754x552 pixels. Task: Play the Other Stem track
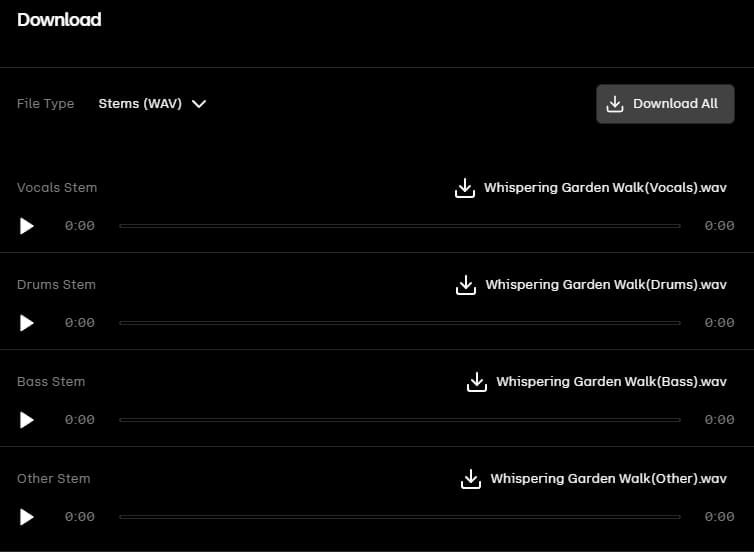click(x=27, y=517)
